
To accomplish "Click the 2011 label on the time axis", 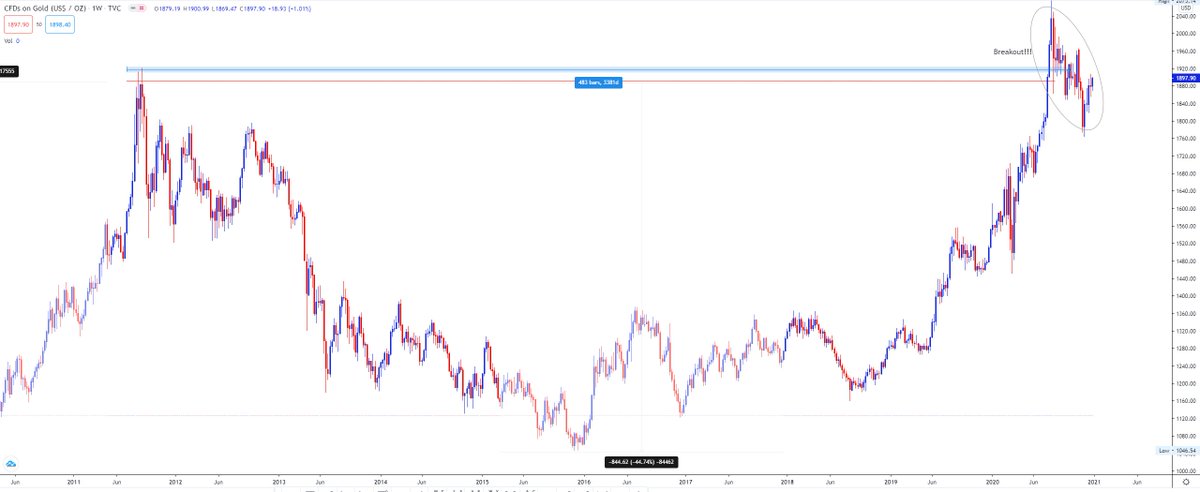I will [x=74, y=481].
